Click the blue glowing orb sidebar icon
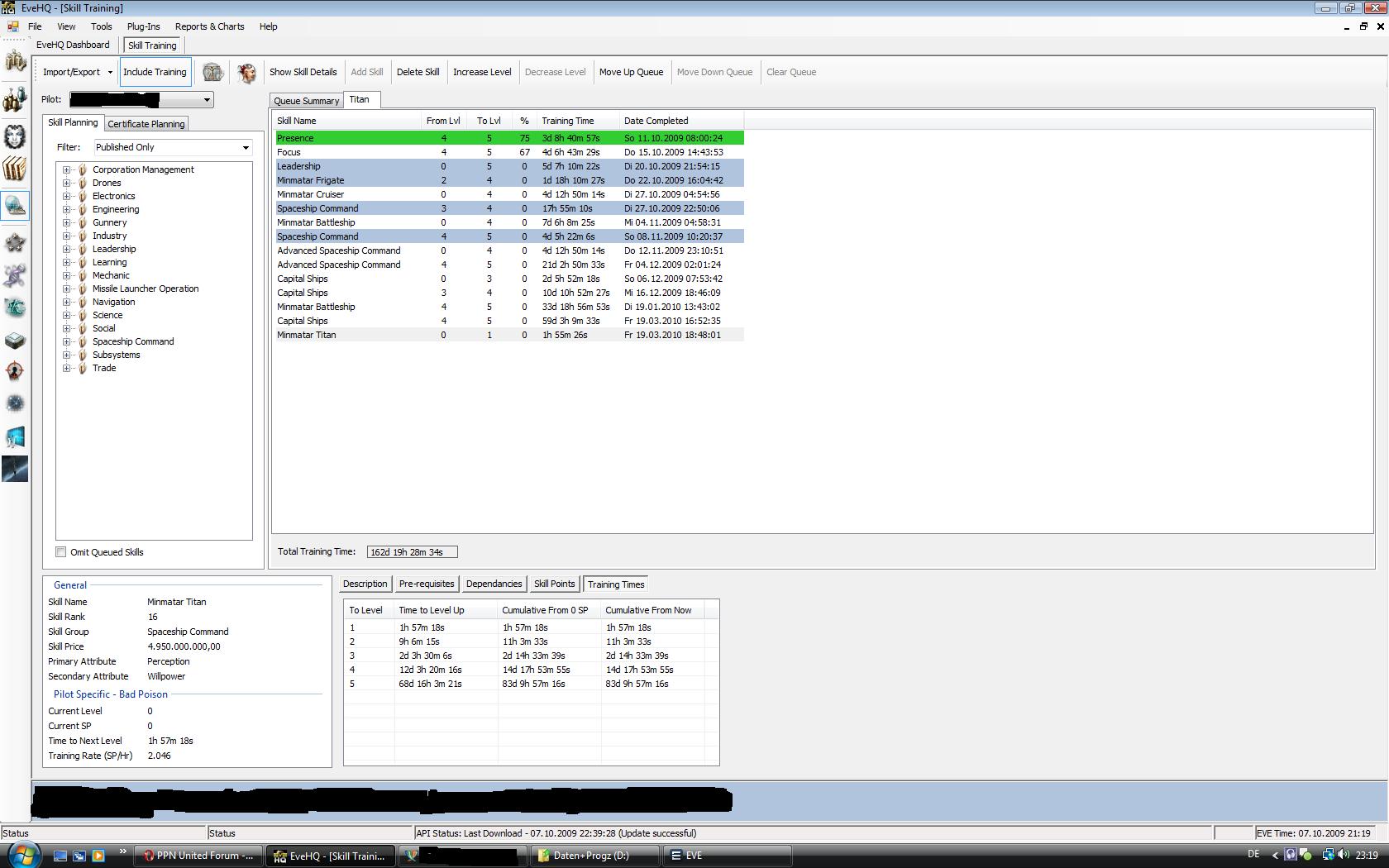Screen dimensions: 1389x868 pos(15,403)
